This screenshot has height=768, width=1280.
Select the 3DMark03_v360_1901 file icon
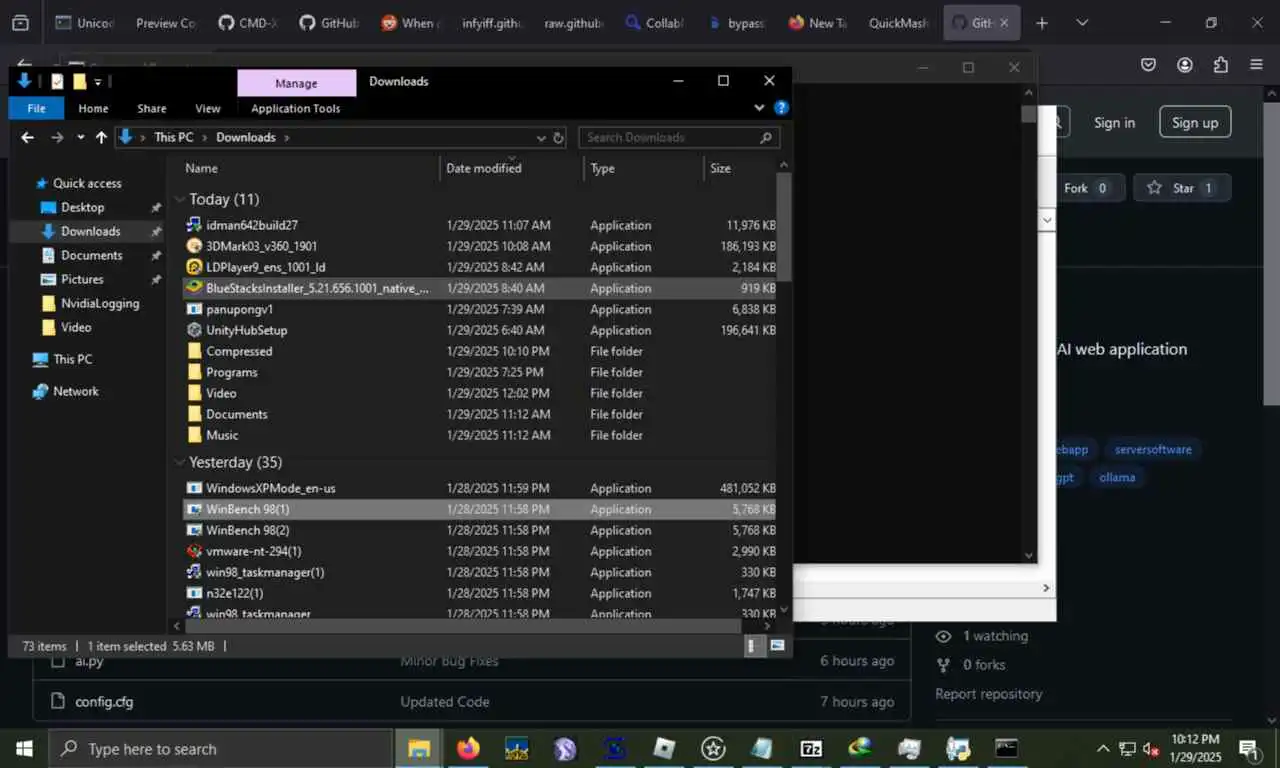[x=194, y=246]
